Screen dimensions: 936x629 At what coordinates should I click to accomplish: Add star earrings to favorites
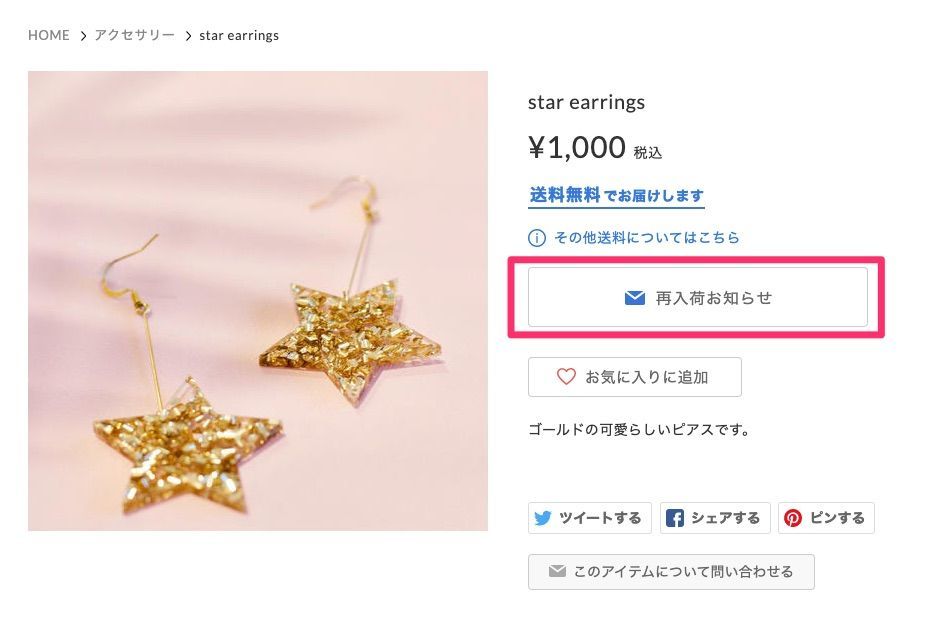[x=635, y=377]
